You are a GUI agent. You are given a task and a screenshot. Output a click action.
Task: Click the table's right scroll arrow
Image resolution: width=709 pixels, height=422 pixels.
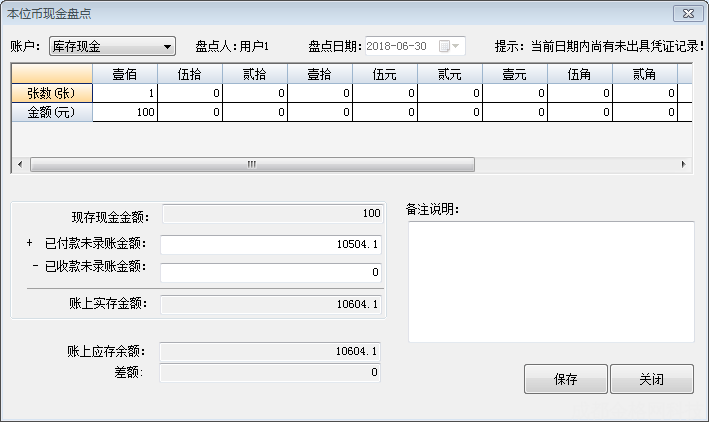[x=684, y=164]
